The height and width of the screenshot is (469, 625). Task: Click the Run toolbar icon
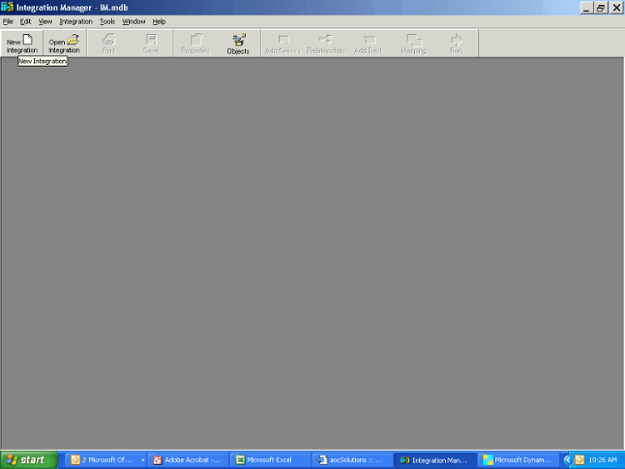(456, 43)
